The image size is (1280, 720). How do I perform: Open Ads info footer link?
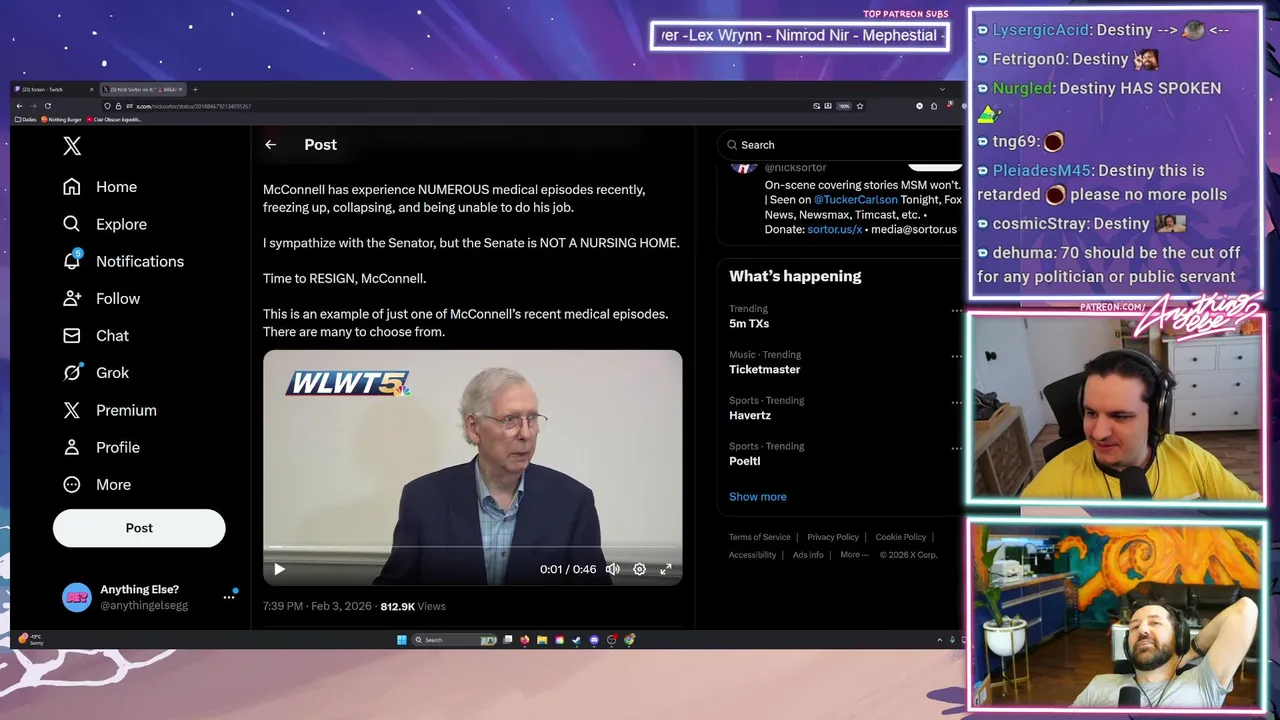[808, 555]
